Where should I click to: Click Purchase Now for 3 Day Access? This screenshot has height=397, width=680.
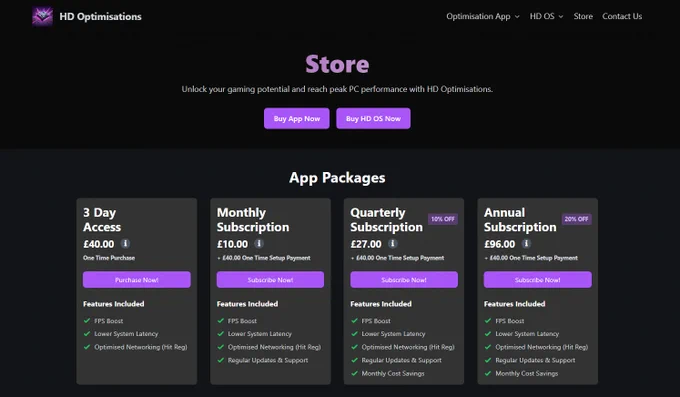(137, 280)
